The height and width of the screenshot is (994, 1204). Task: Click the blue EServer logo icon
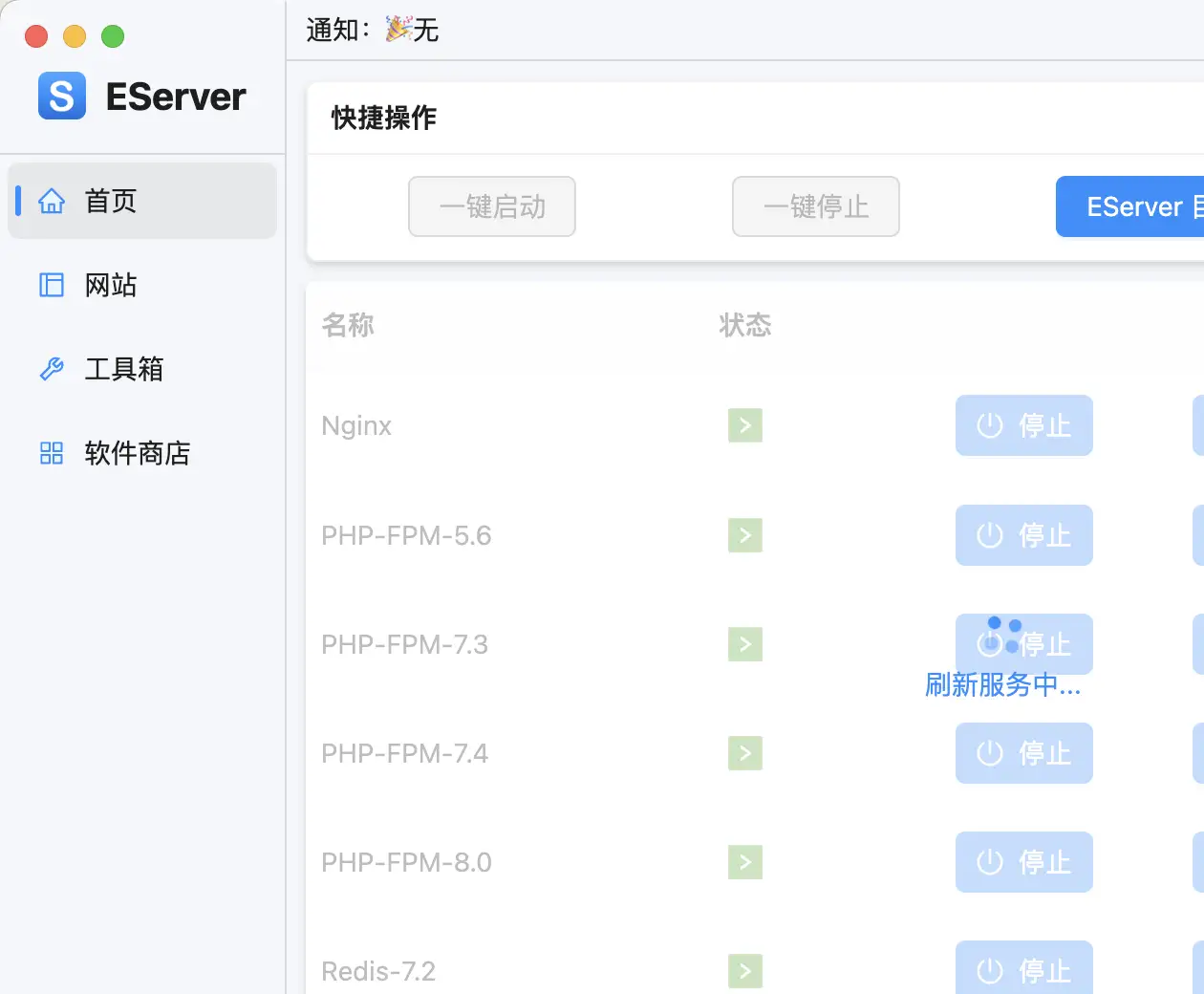pyautogui.click(x=61, y=96)
